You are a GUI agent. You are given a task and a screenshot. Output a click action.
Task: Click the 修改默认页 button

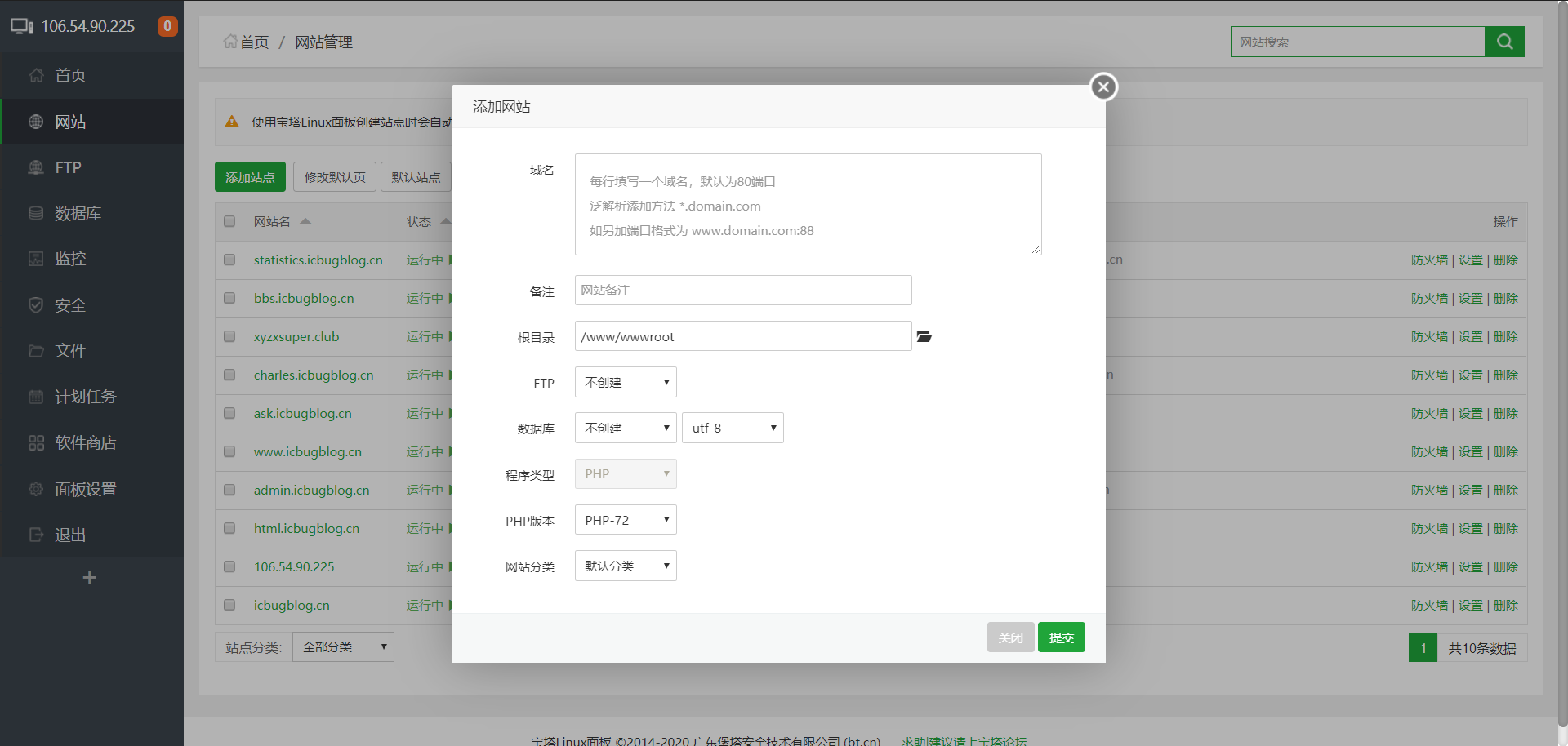335,177
